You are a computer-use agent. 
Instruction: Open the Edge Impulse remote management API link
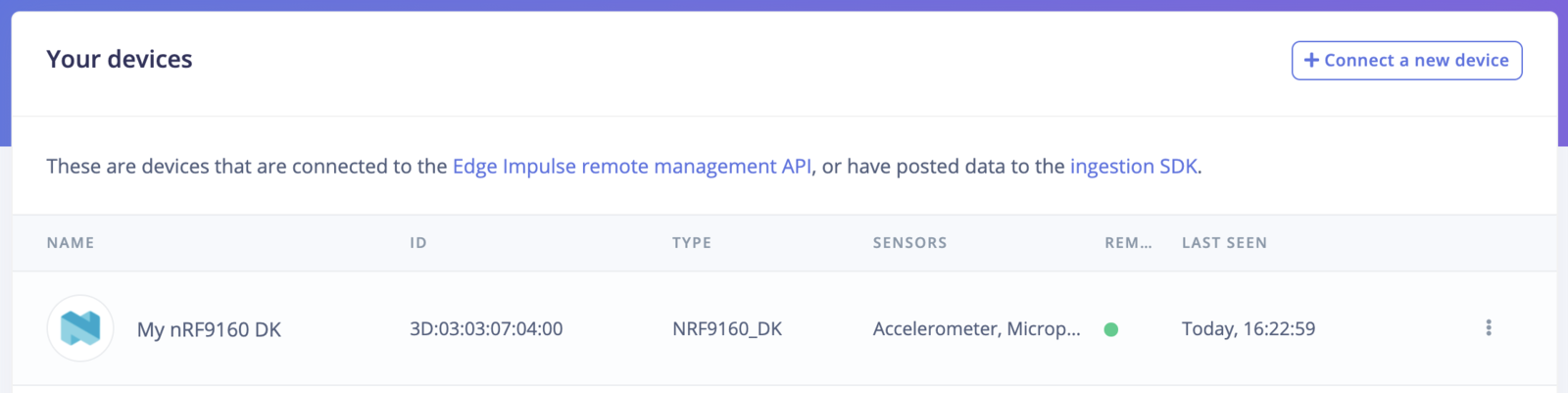pyautogui.click(x=631, y=167)
